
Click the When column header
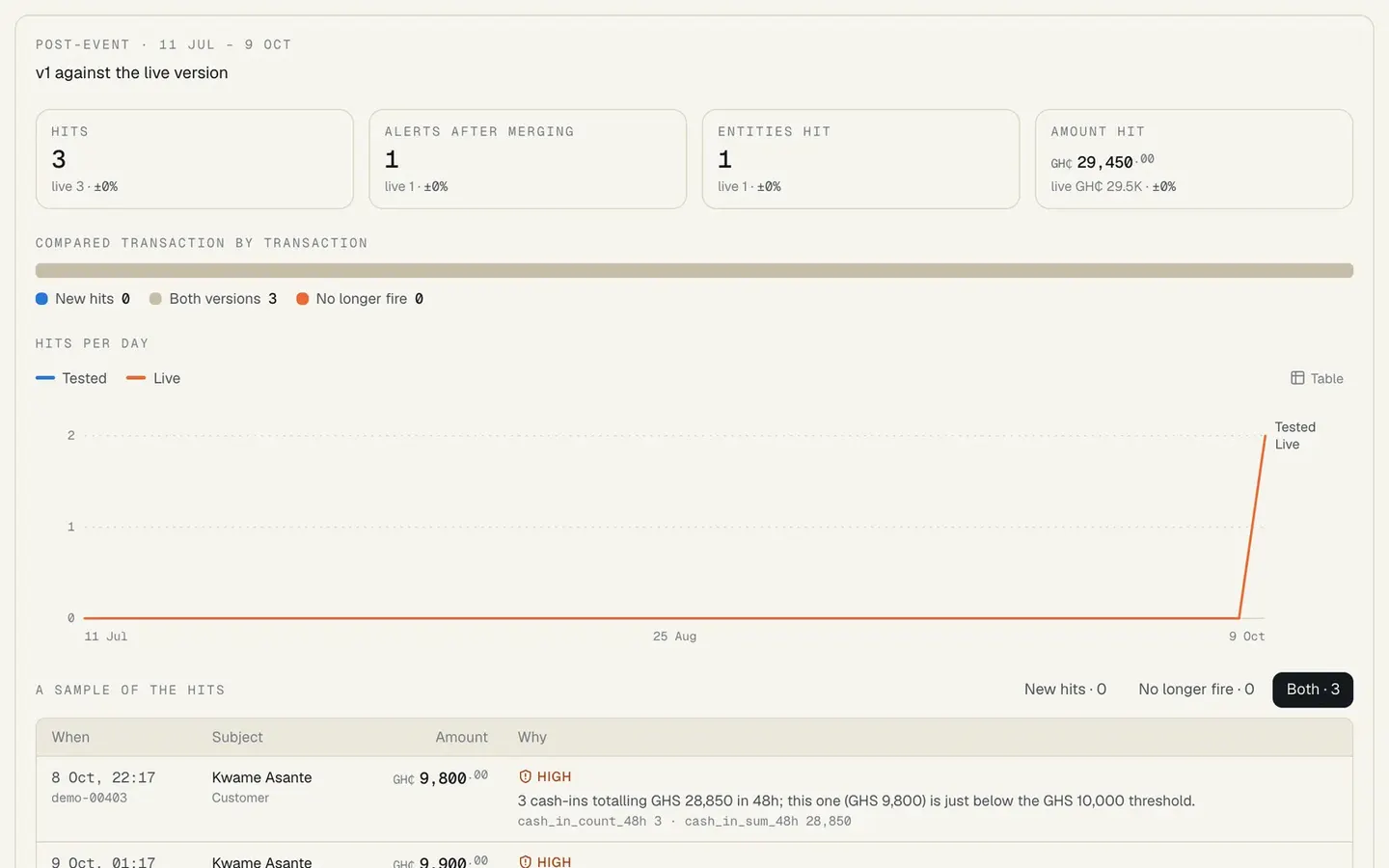(70, 737)
